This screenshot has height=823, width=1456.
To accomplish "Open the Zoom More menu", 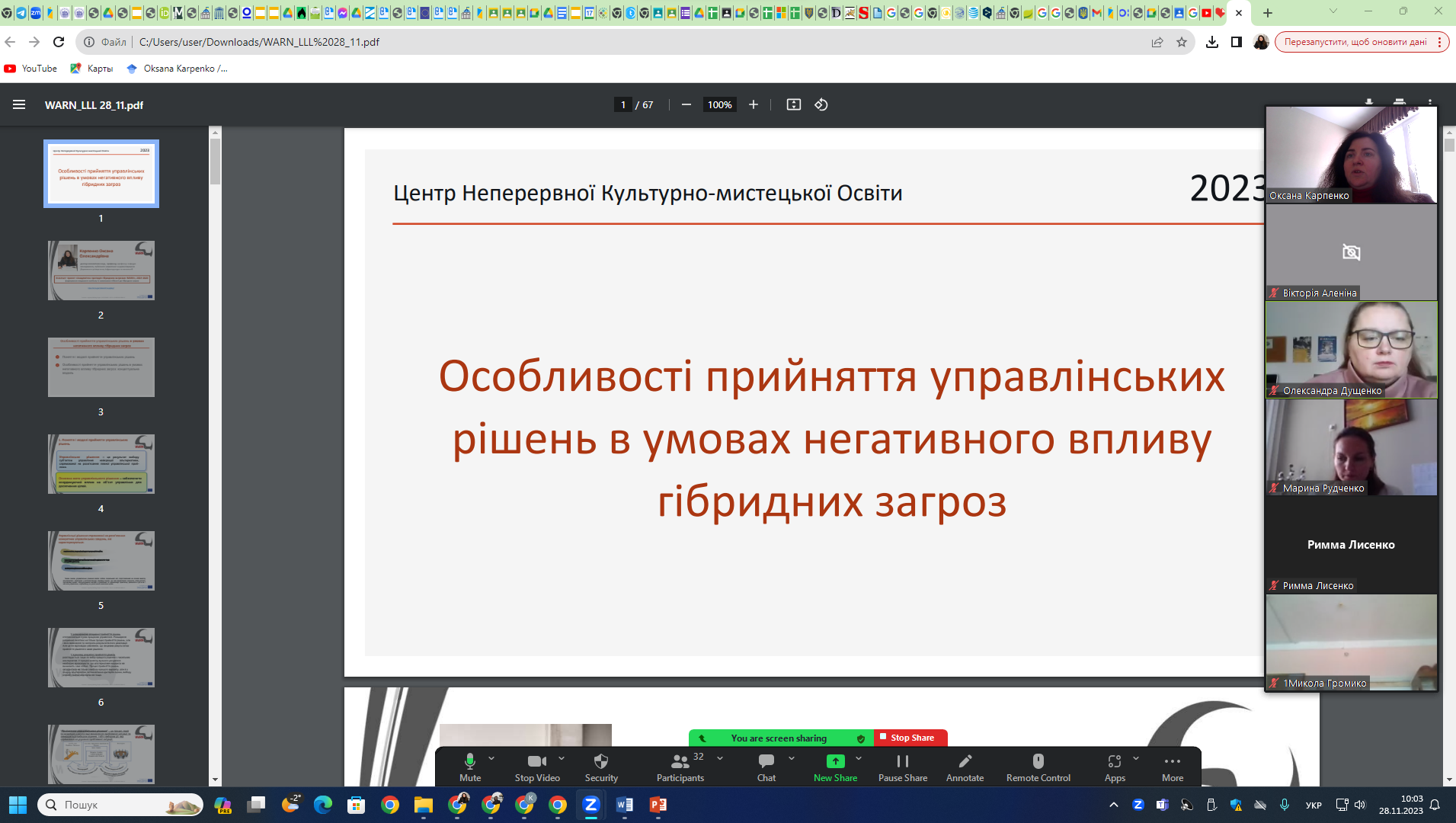I will click(1173, 767).
